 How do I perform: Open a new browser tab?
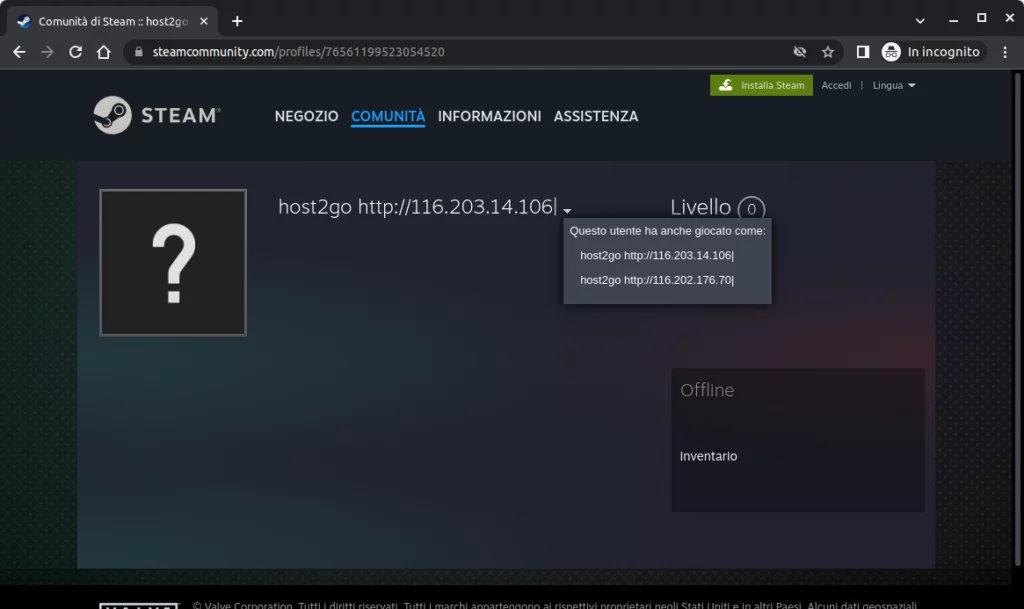click(237, 21)
